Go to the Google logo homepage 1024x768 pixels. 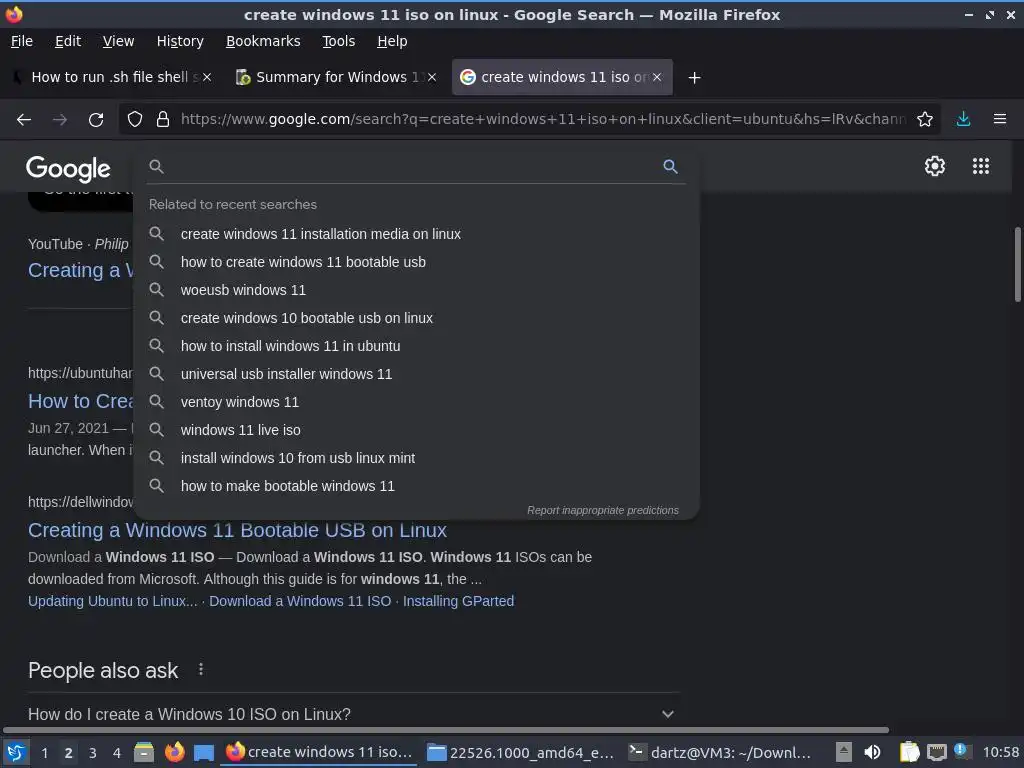(68, 168)
